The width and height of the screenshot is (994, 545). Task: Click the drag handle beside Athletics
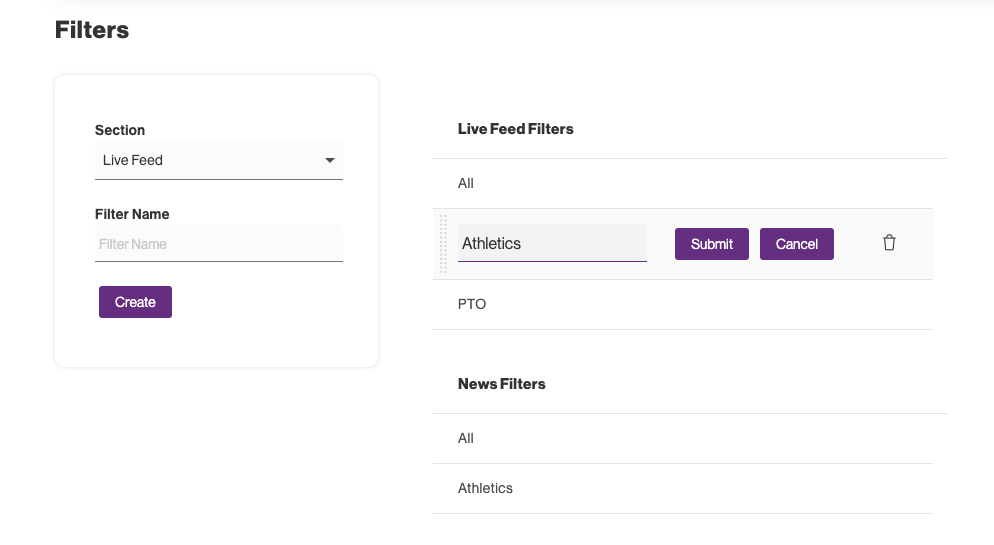(444, 244)
